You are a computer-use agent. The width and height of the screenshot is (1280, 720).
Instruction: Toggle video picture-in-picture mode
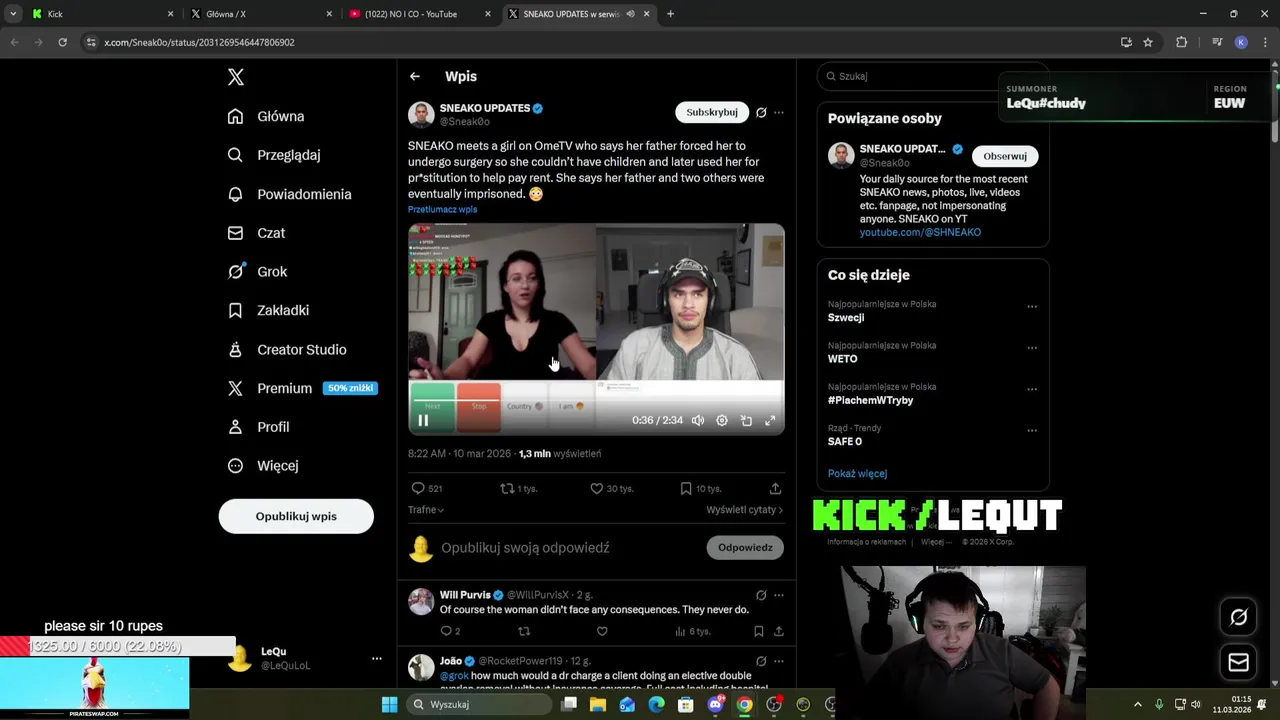click(746, 421)
